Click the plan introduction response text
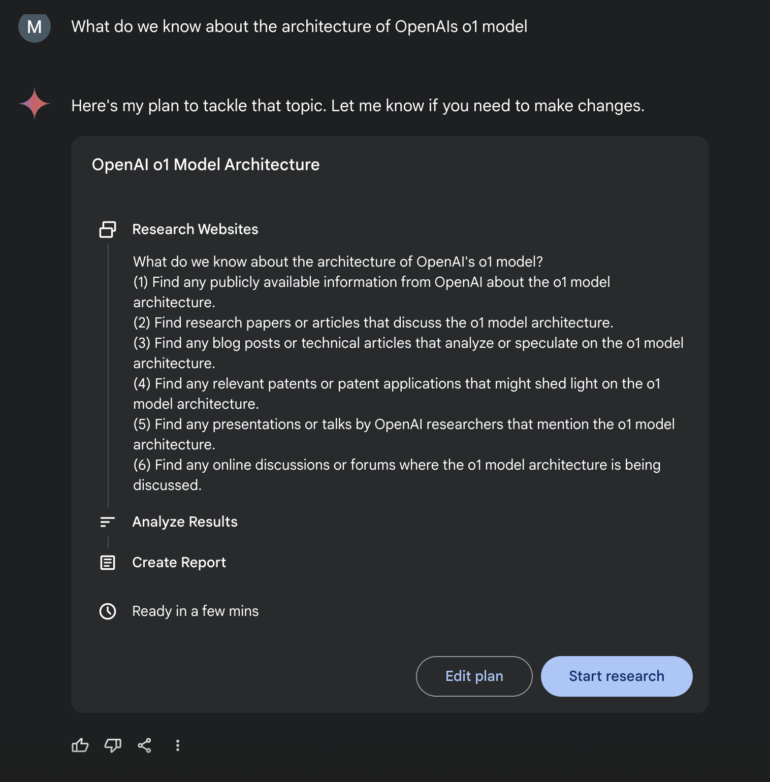This screenshot has height=782, width=770. point(357,105)
